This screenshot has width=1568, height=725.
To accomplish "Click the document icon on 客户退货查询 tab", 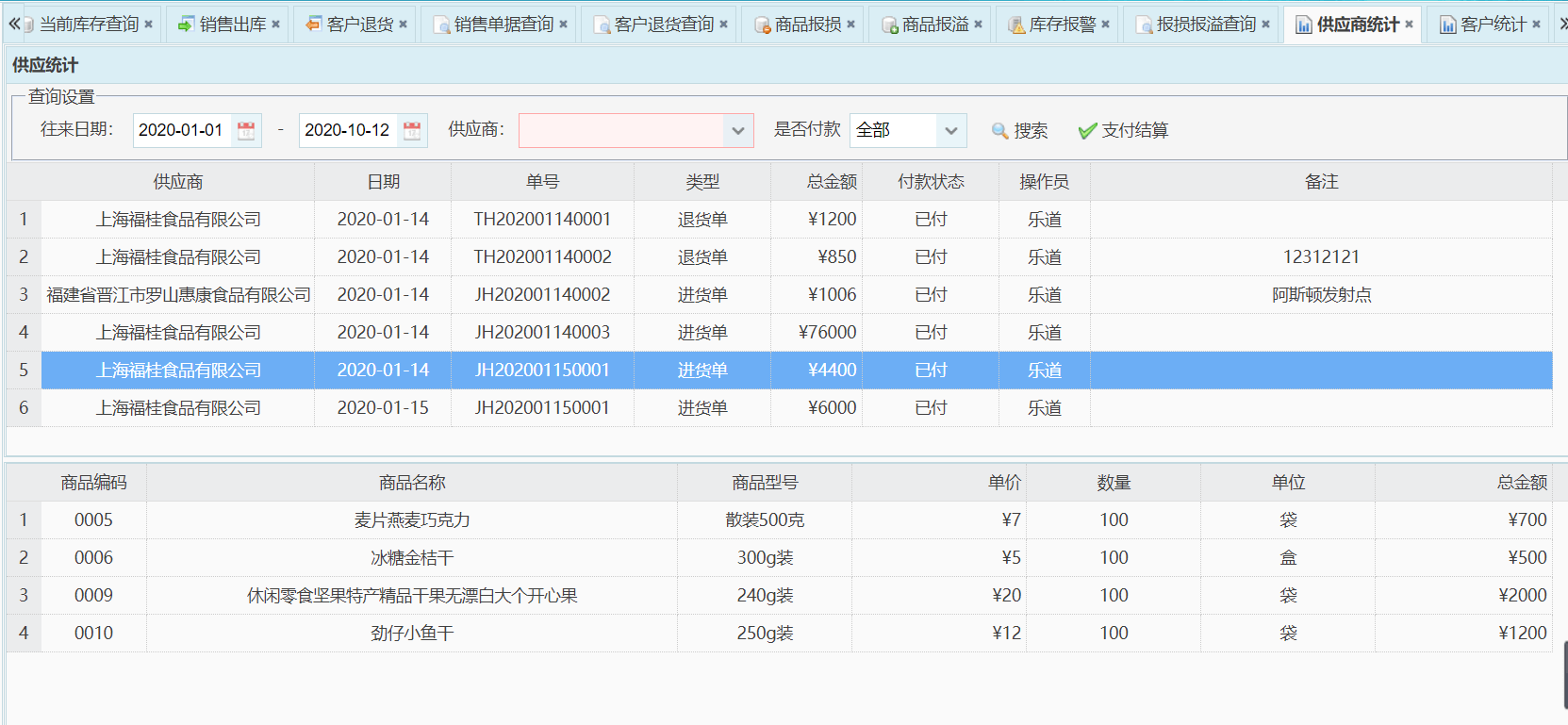I will point(602,25).
